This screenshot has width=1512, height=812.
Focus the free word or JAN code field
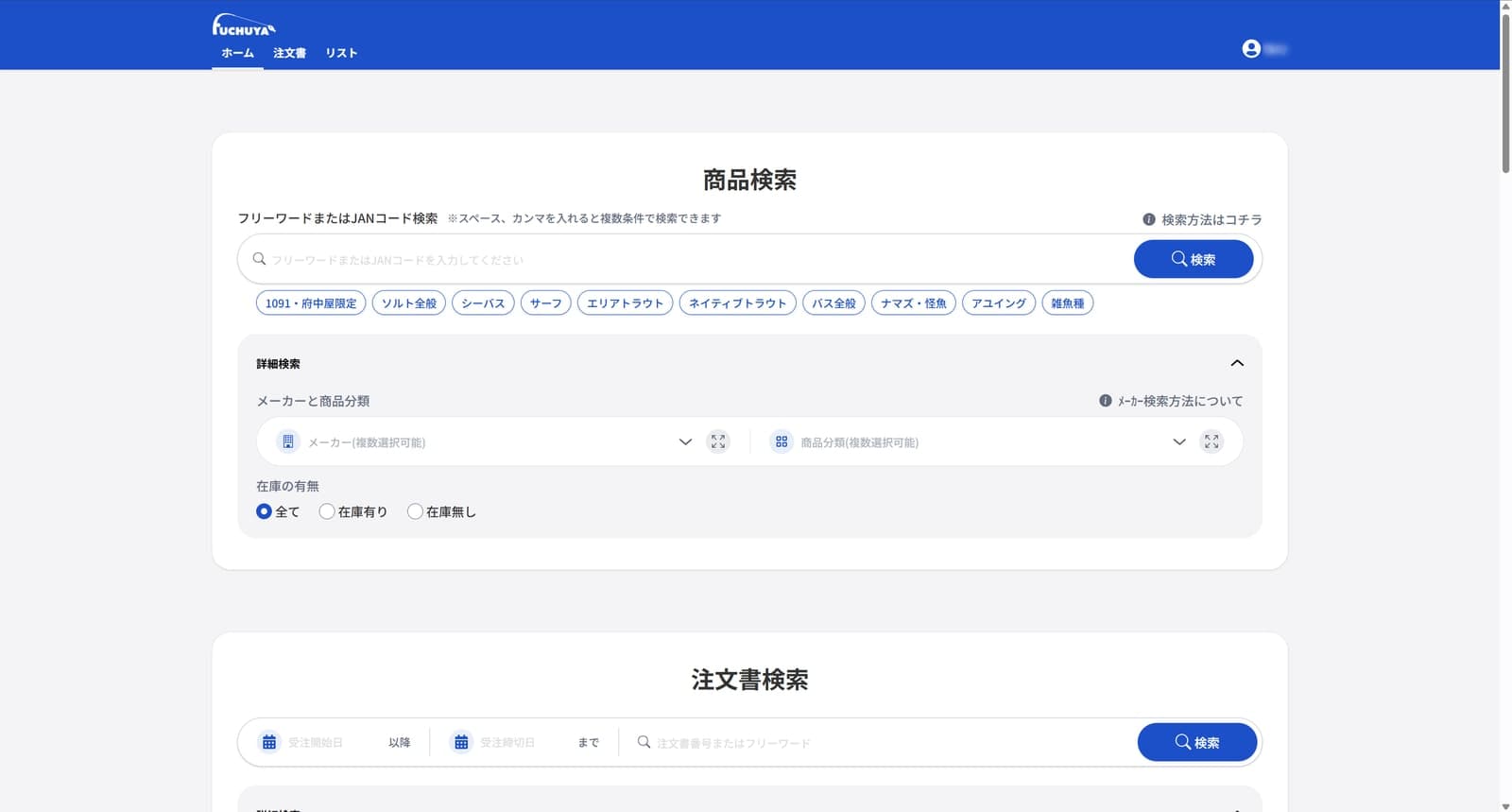[690, 259]
